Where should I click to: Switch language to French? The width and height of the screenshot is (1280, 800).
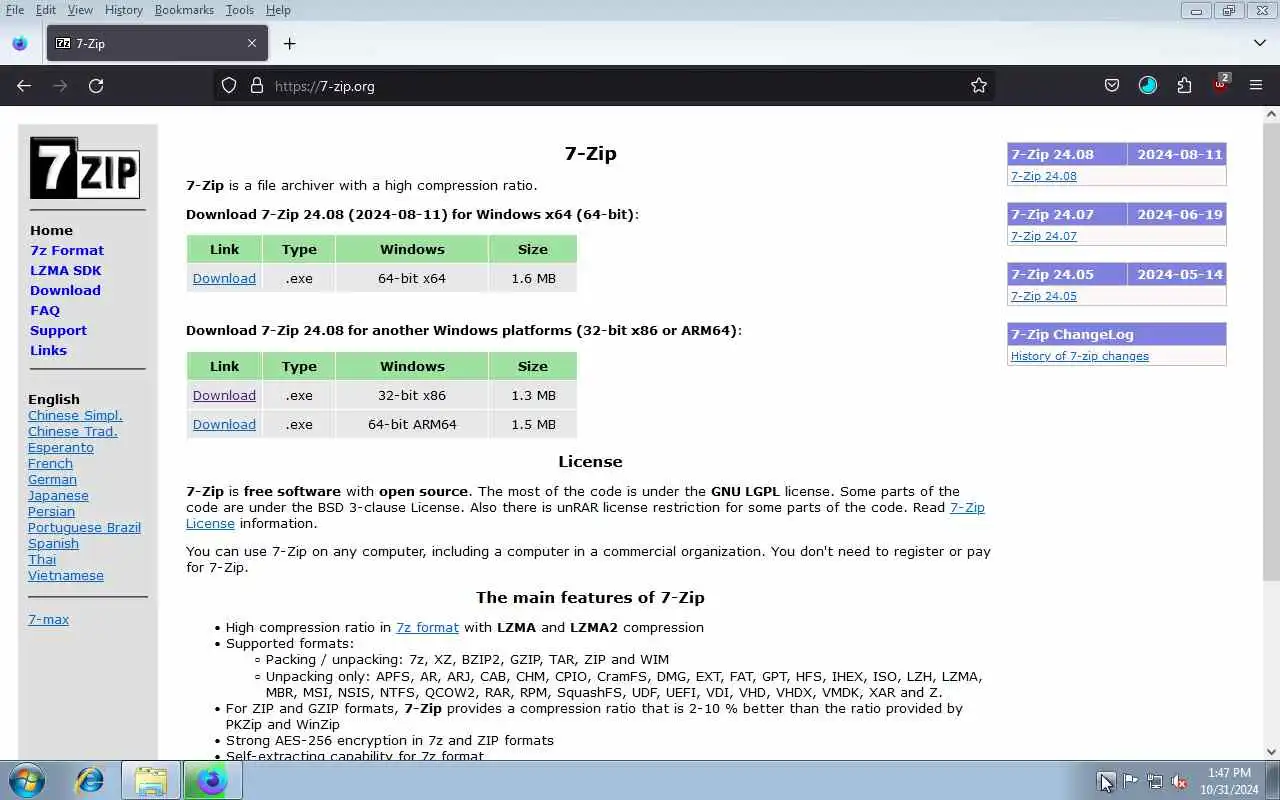click(50, 463)
